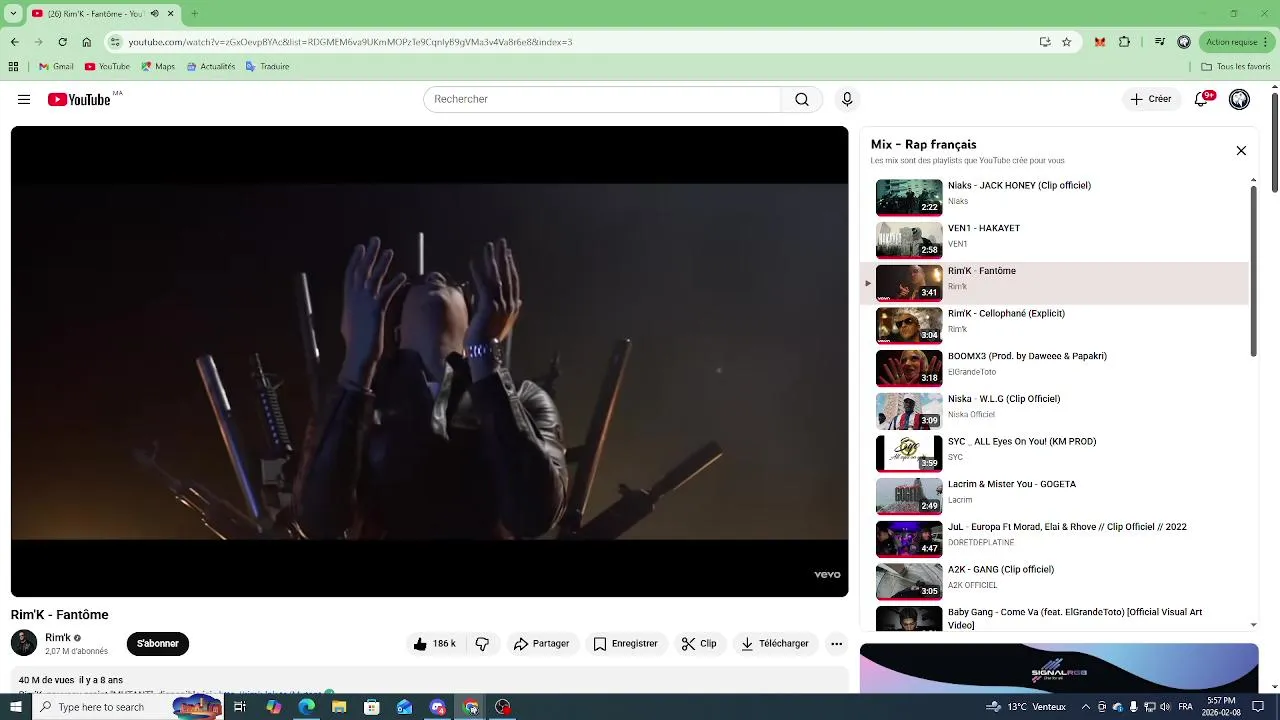Open media controls icon in browser toolbar

pyautogui.click(x=1159, y=42)
